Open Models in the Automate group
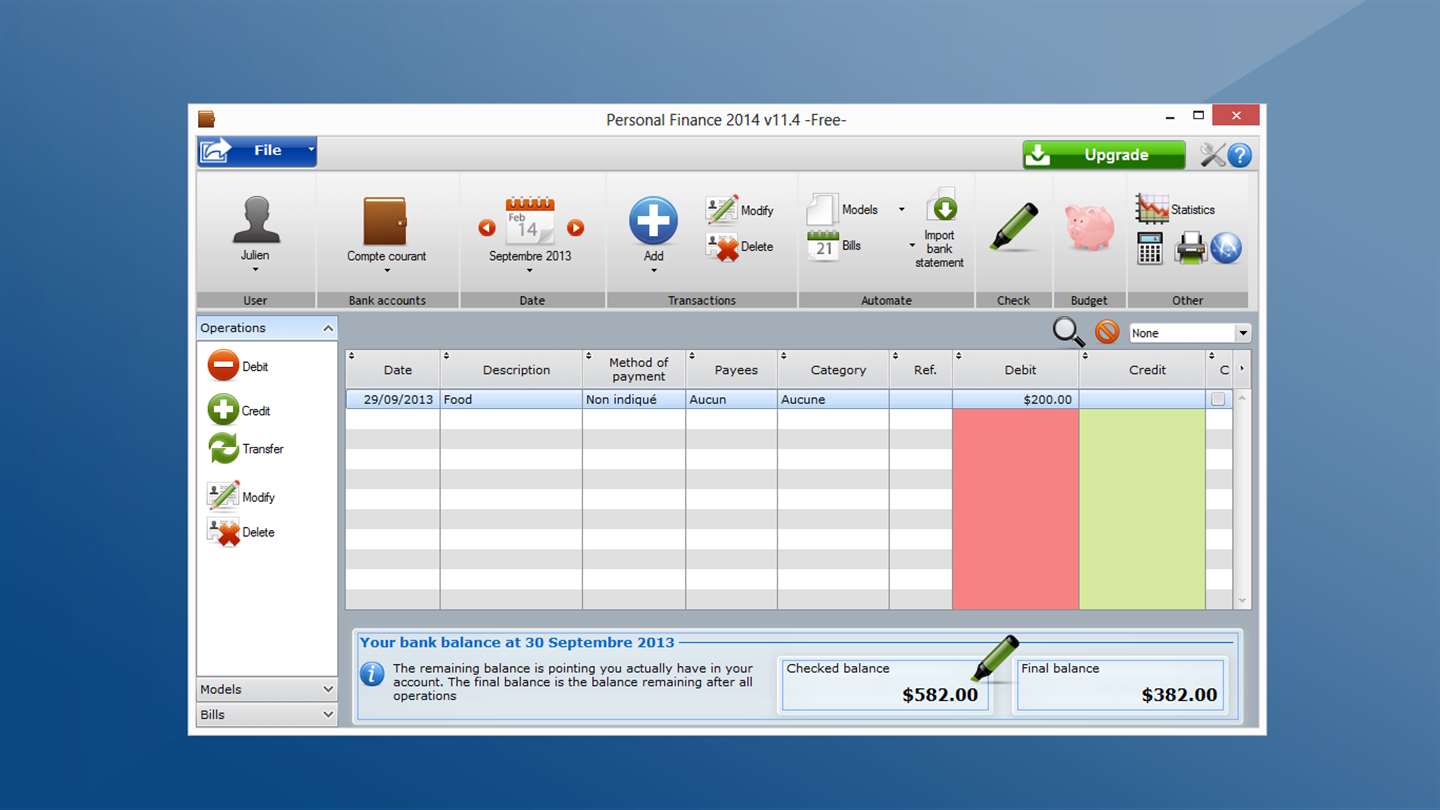 tap(843, 210)
